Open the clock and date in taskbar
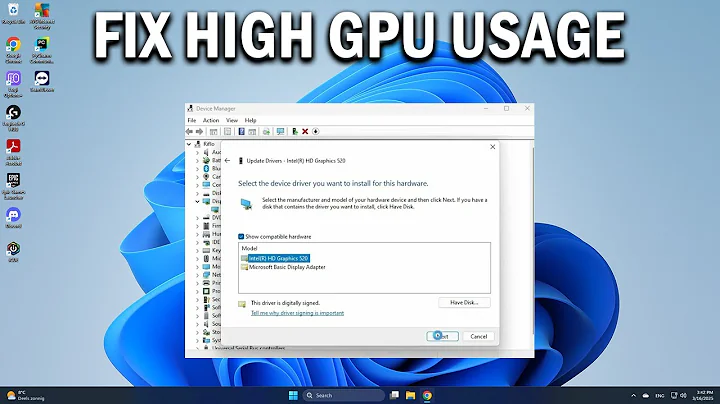This screenshot has height=404, width=720. pos(703,395)
